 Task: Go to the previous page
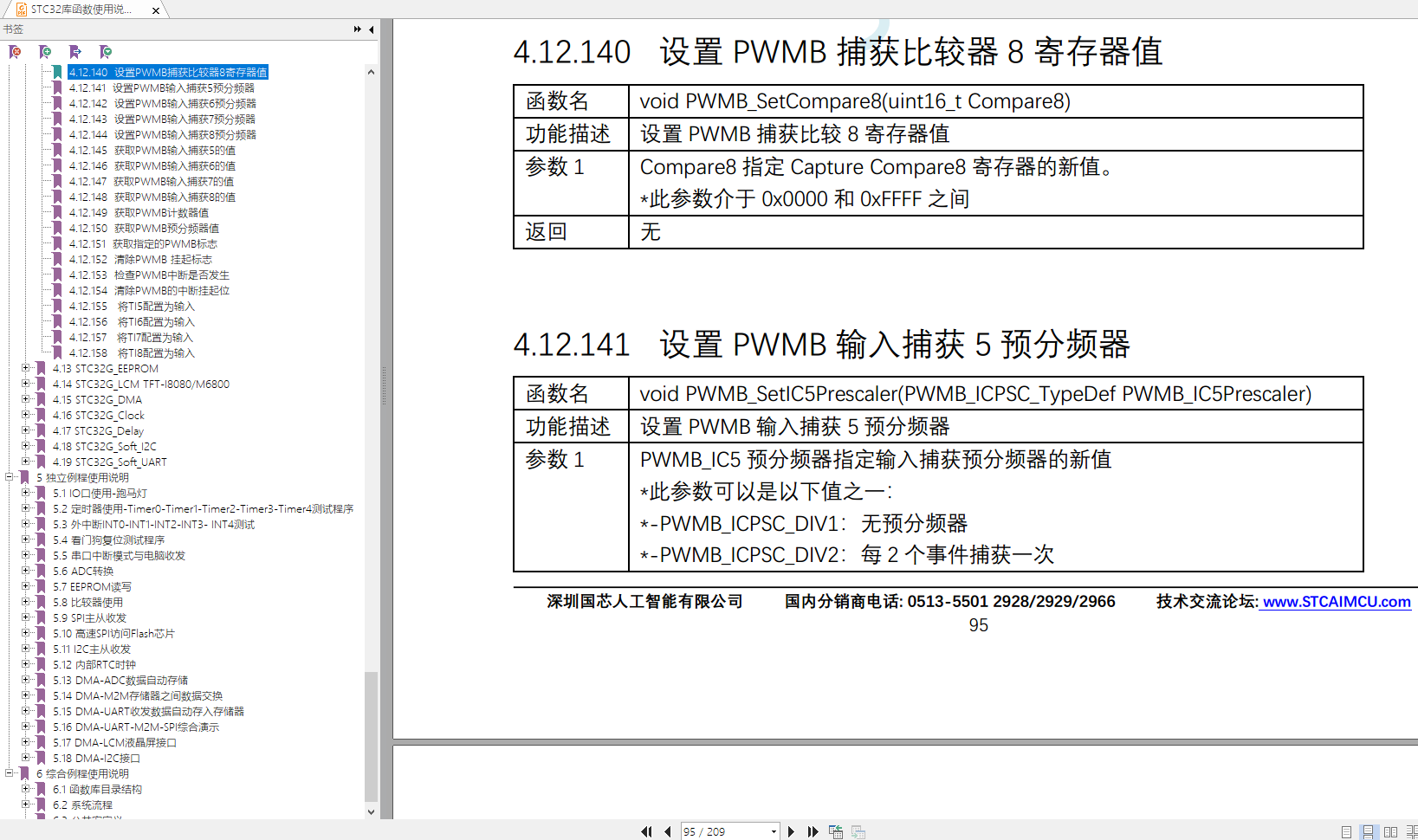[x=667, y=831]
